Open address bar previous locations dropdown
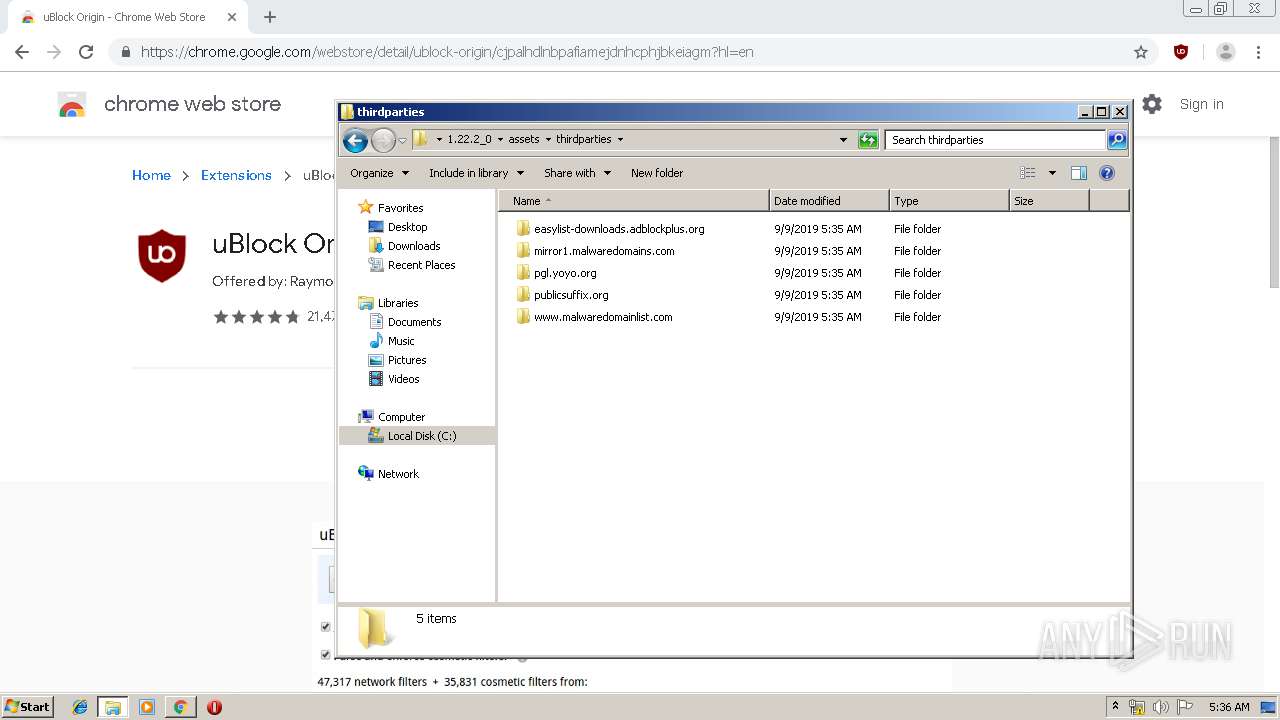This screenshot has width=1280, height=720. [x=843, y=140]
